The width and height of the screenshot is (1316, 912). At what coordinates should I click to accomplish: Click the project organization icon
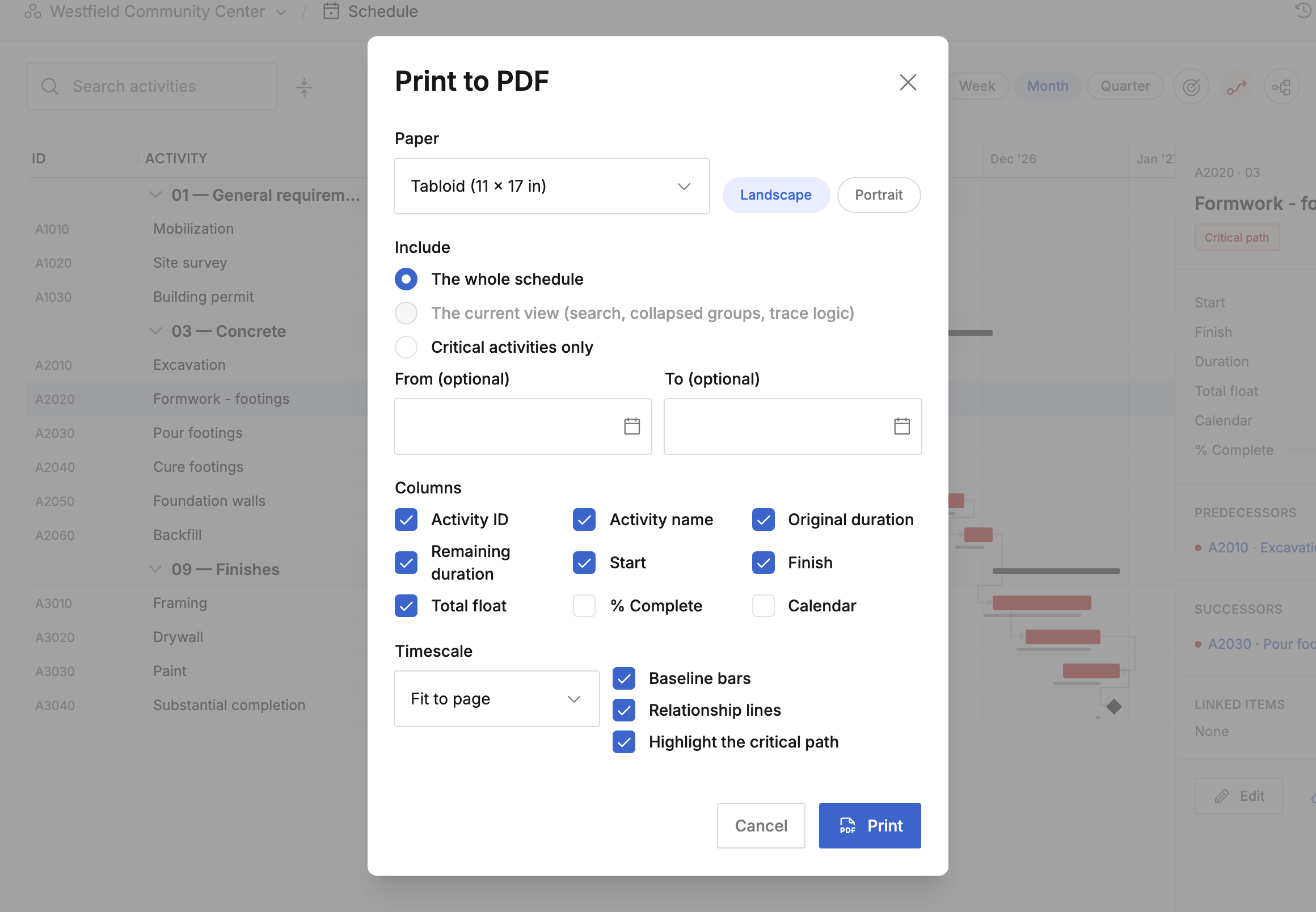[32, 11]
